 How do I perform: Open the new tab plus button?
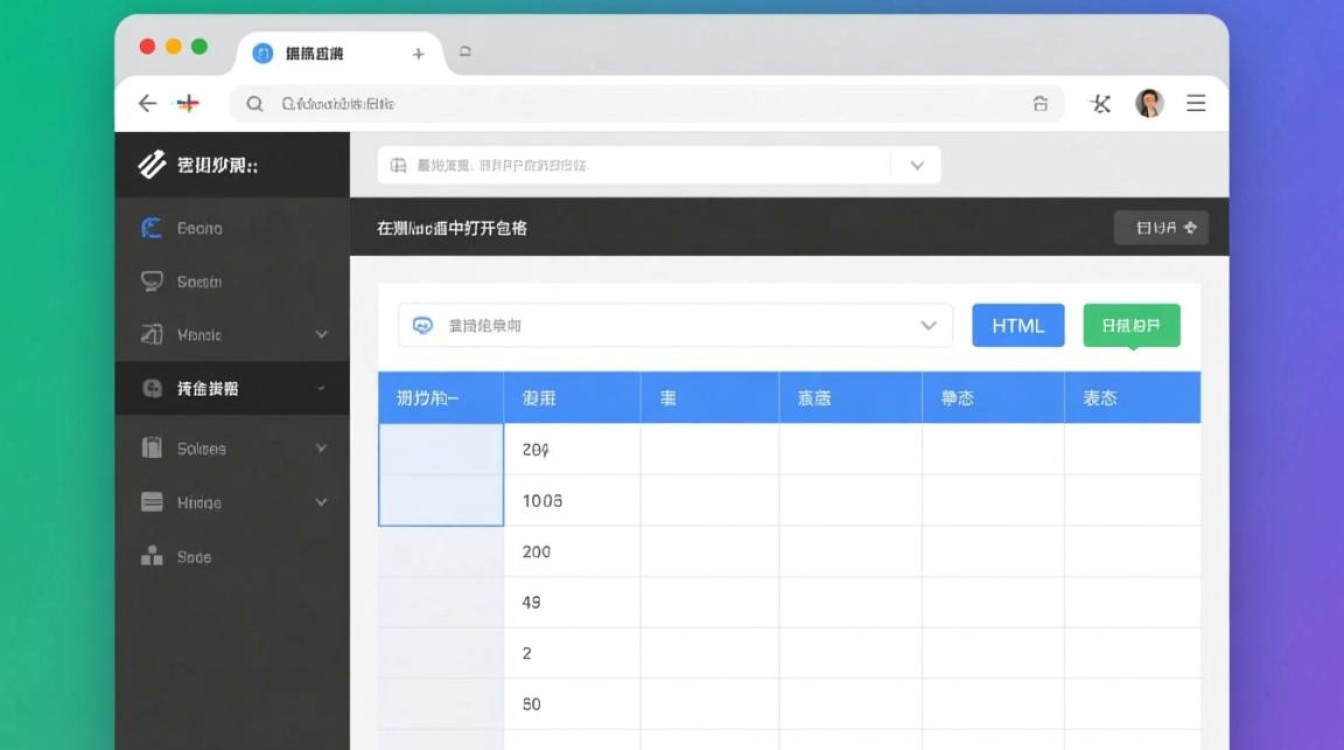pos(418,54)
